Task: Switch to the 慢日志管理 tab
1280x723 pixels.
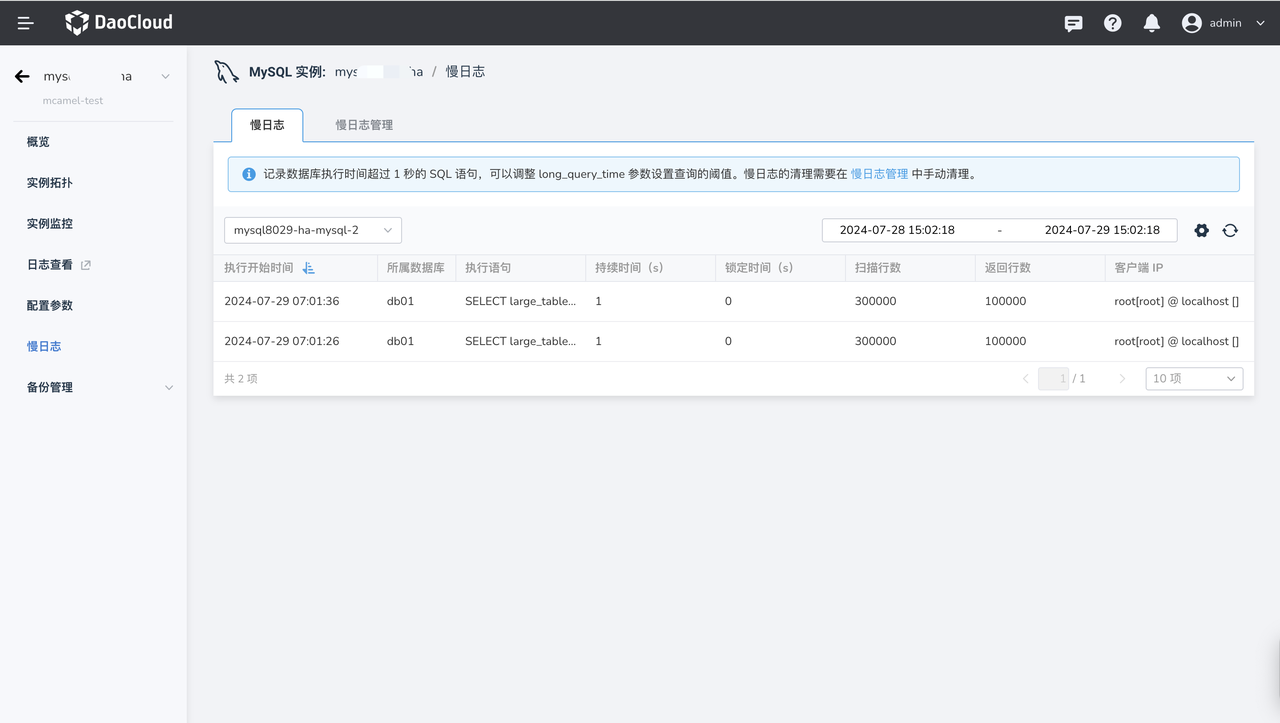Action: (x=364, y=125)
